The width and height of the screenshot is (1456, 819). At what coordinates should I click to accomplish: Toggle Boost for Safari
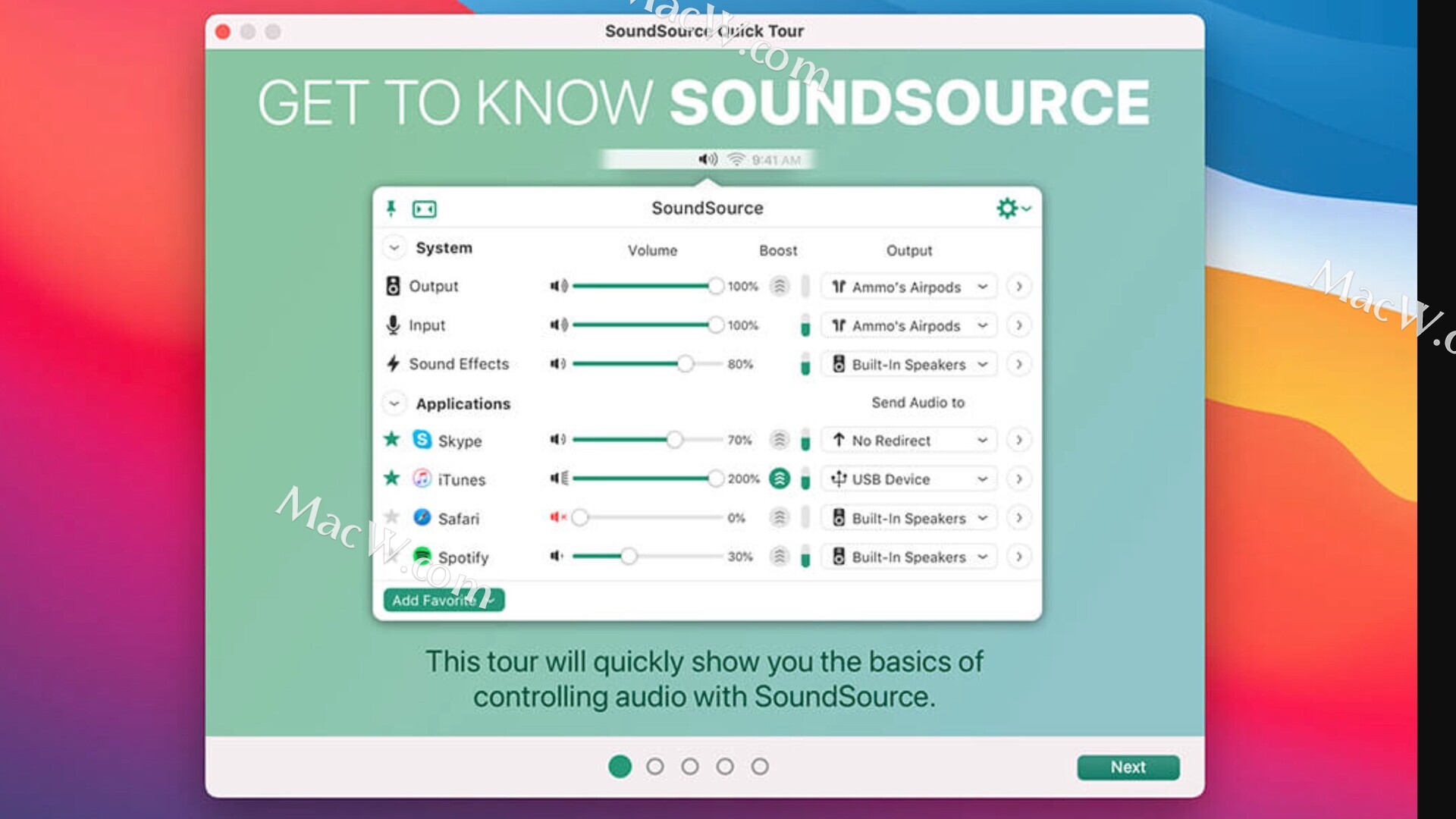780,518
